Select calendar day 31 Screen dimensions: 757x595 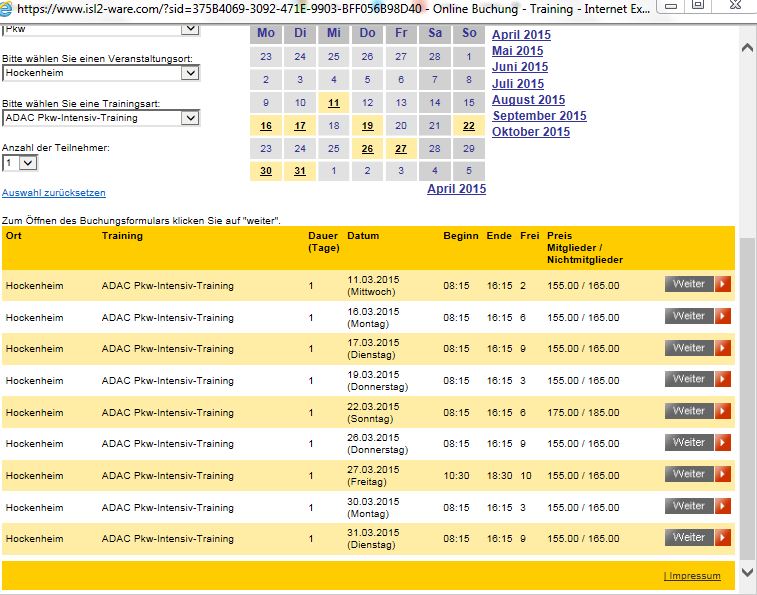point(300,171)
